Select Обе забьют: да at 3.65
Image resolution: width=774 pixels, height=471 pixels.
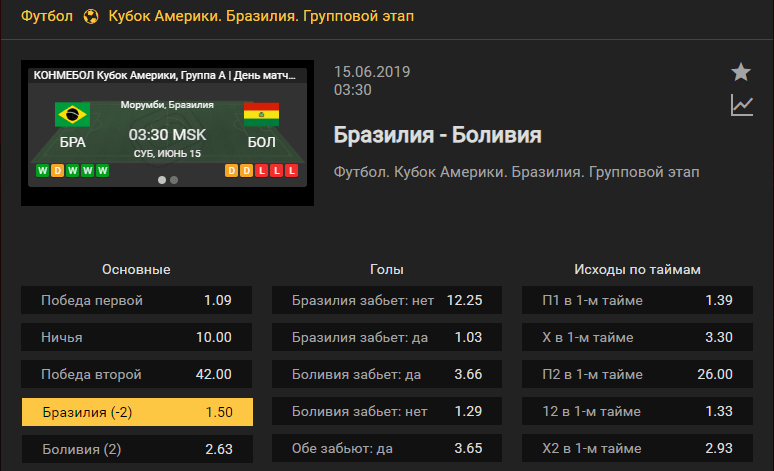point(387,448)
